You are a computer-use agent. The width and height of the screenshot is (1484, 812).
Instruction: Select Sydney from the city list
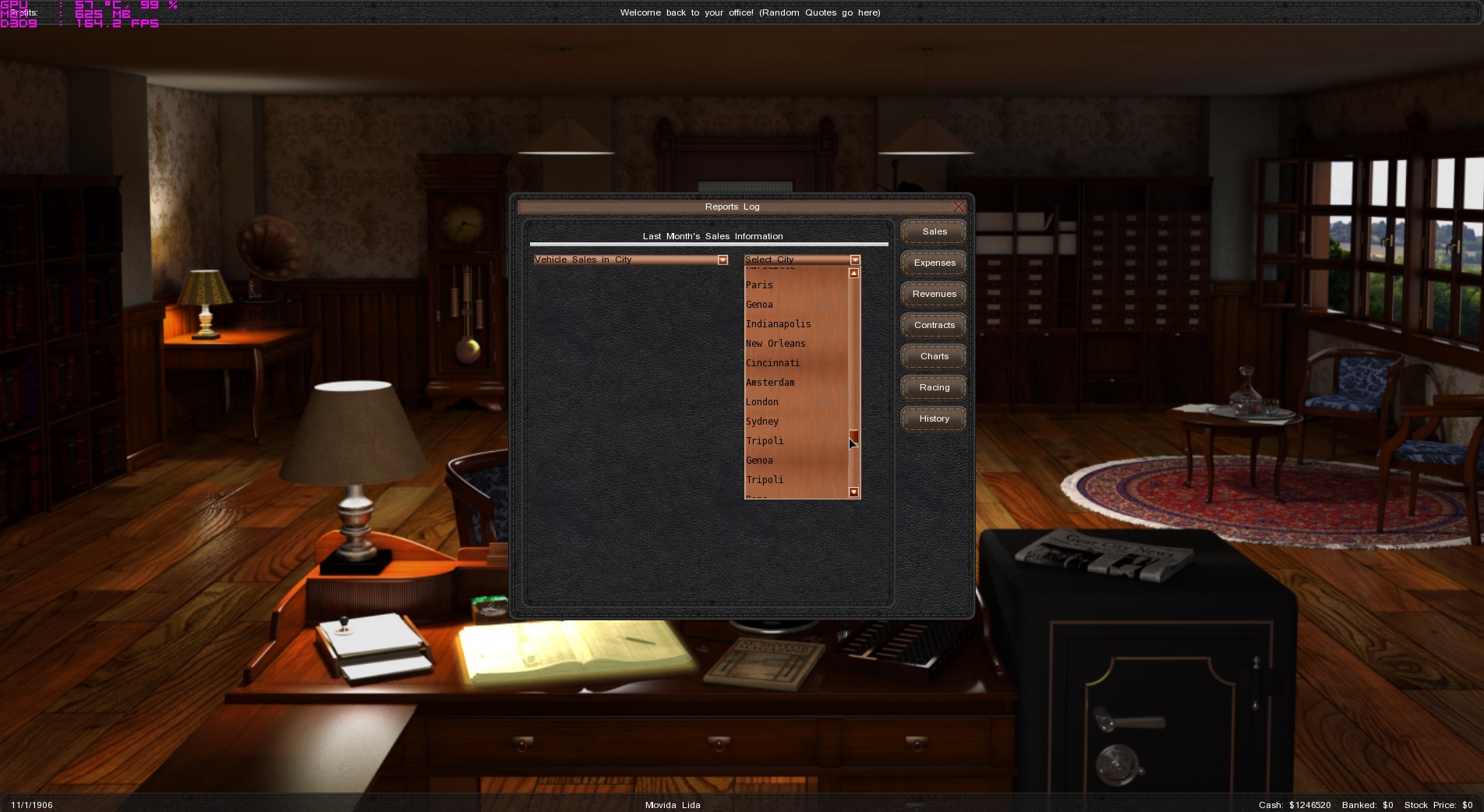[x=761, y=422]
